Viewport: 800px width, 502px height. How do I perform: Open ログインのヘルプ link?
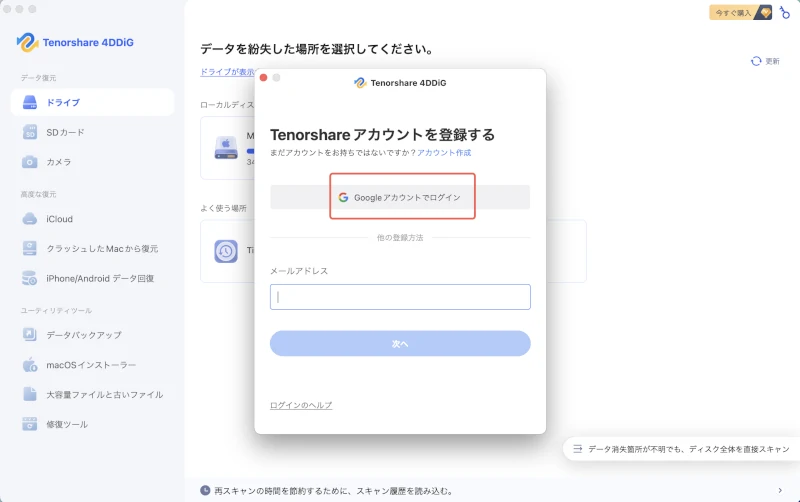point(301,405)
